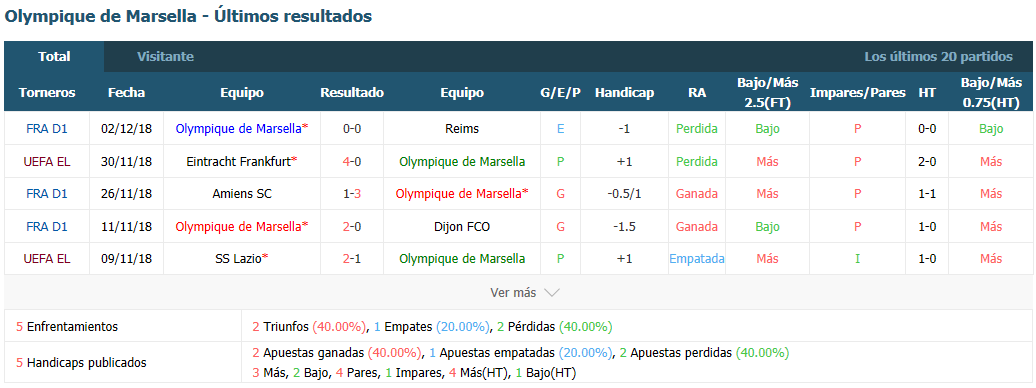Open the 4-0 result of Frankfurt match
1036x388 pixels.
pos(352,161)
